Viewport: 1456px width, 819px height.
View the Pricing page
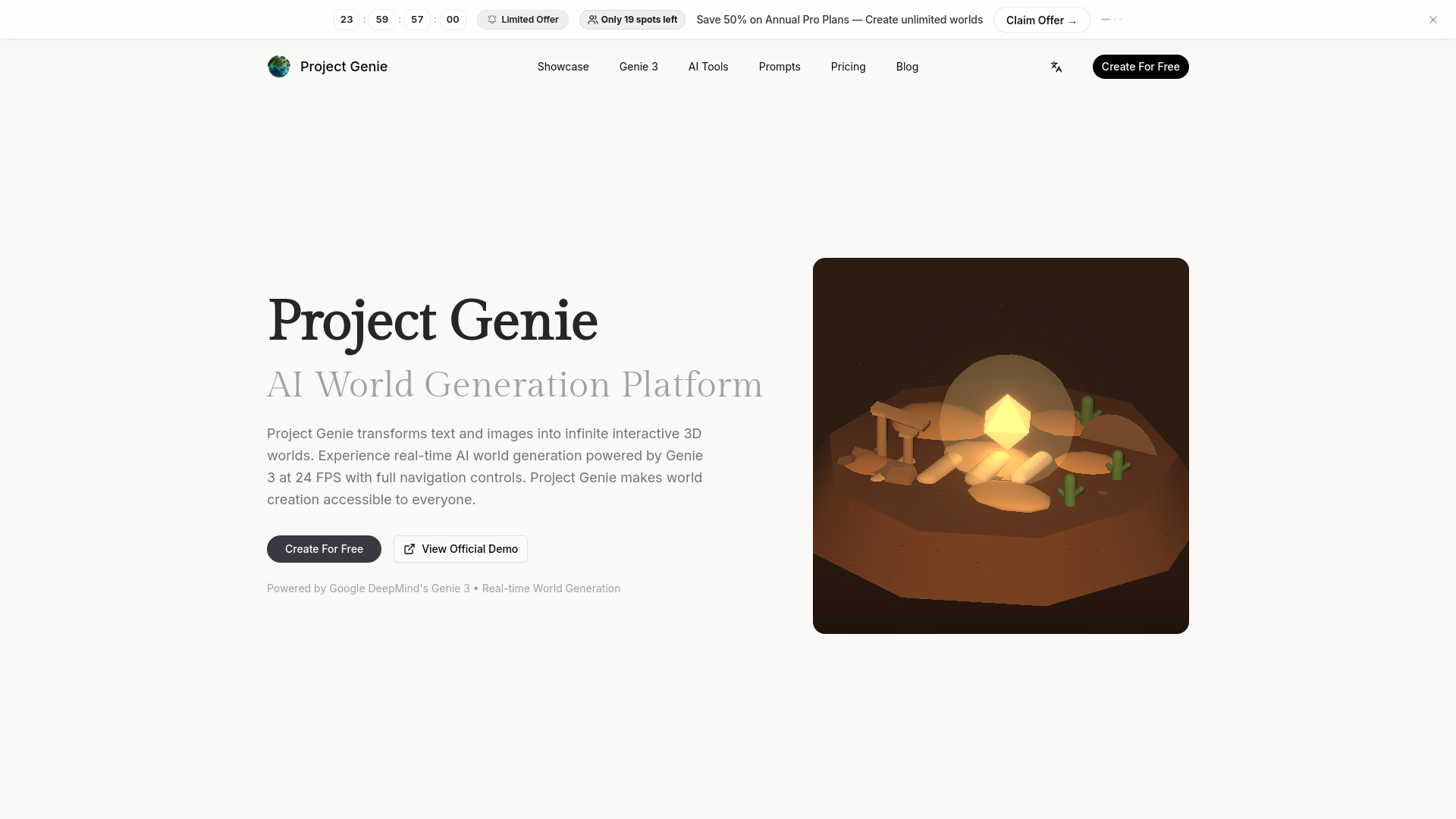848,67
